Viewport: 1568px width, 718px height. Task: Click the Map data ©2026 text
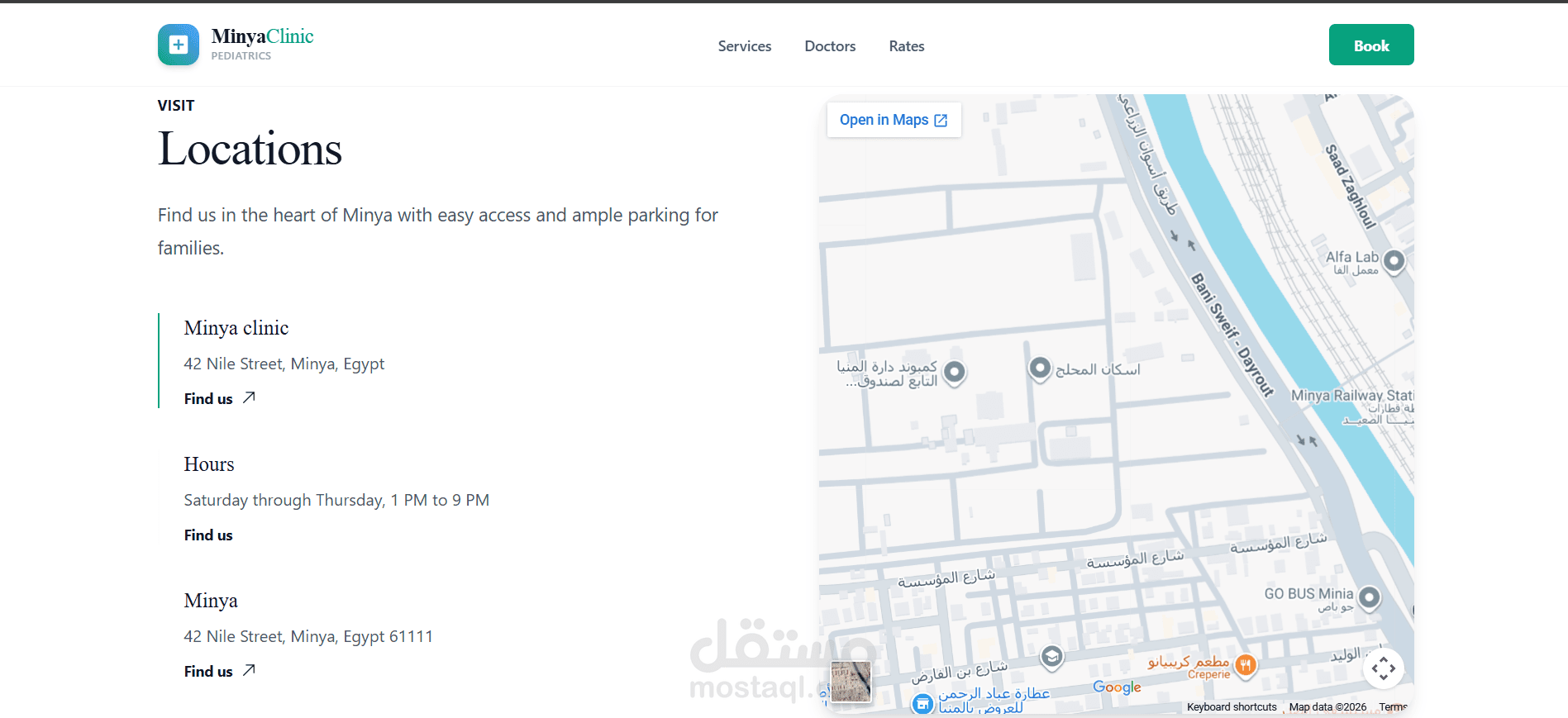1327,707
